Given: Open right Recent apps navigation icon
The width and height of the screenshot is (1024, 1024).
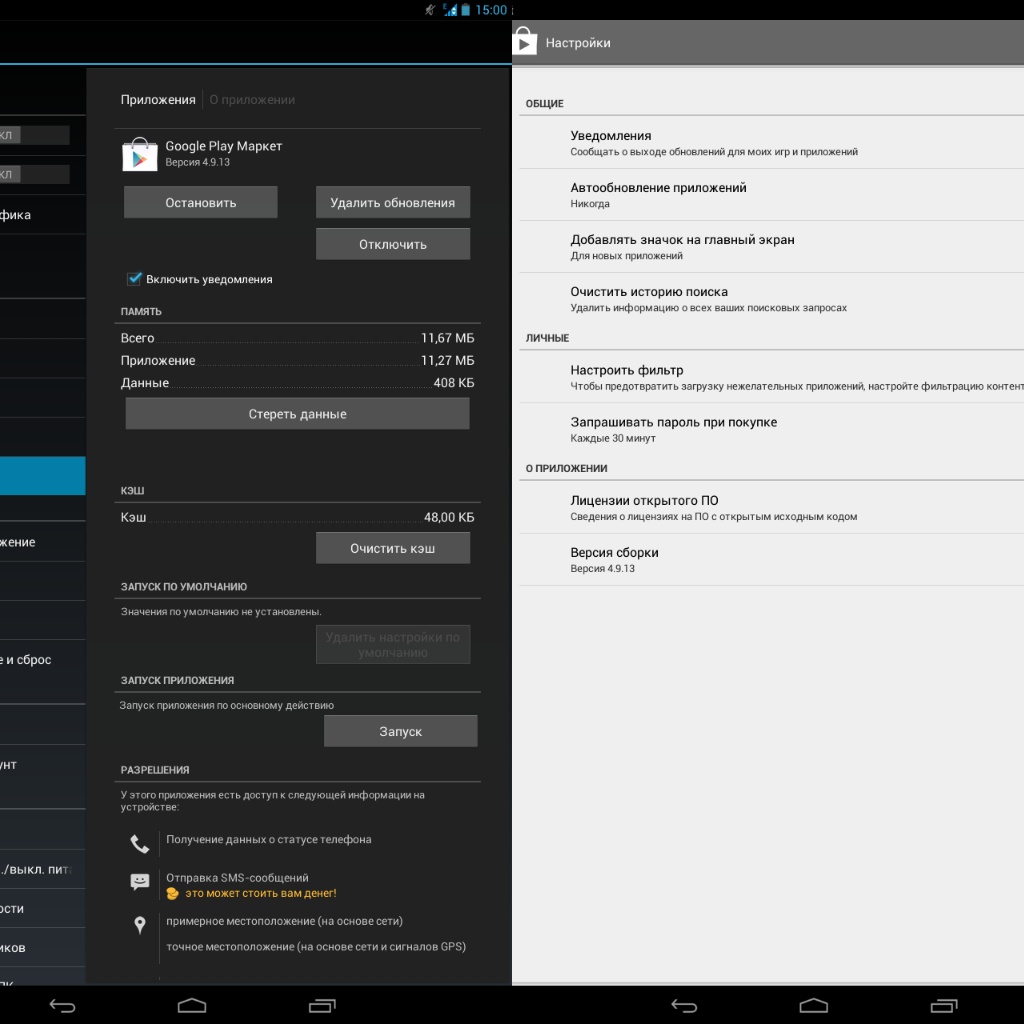Looking at the screenshot, I should (944, 1005).
